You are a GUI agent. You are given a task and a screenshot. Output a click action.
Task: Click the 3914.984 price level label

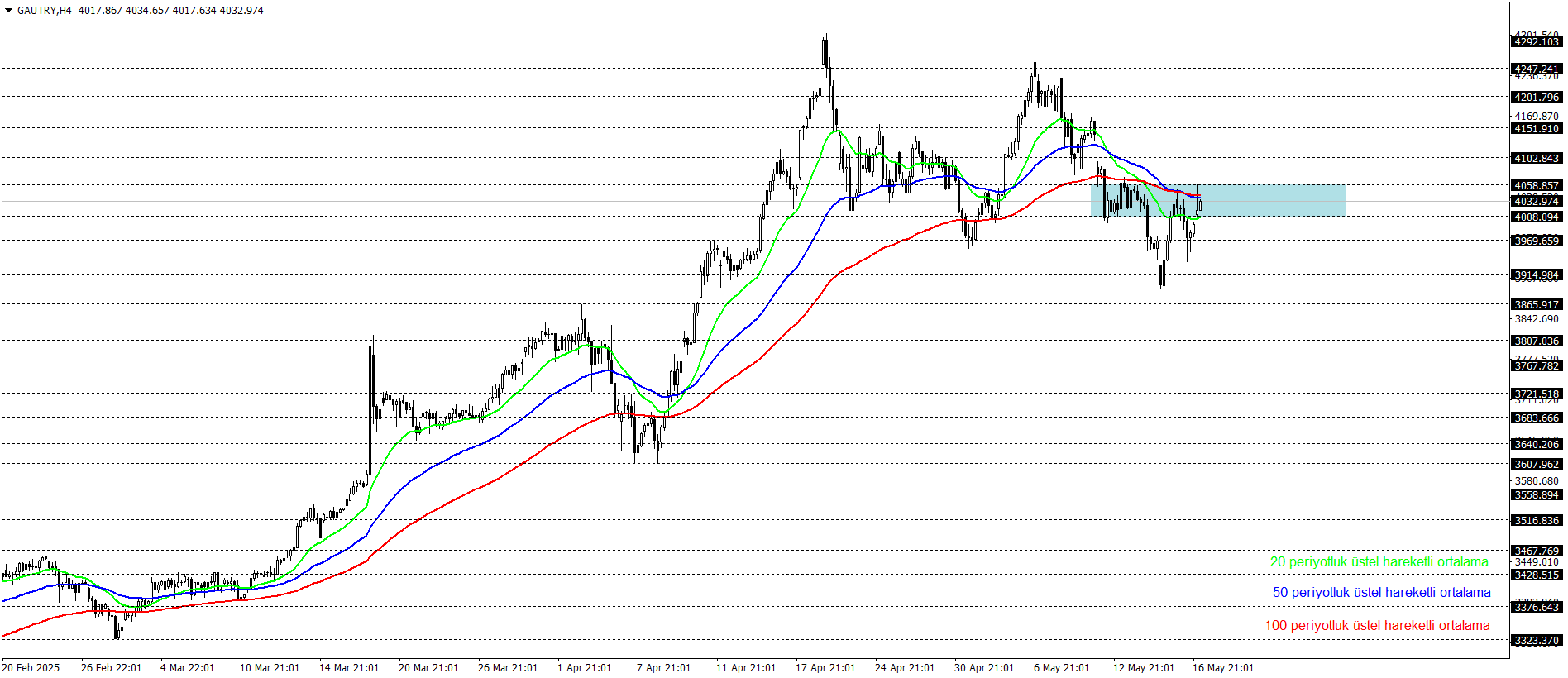pos(1537,275)
